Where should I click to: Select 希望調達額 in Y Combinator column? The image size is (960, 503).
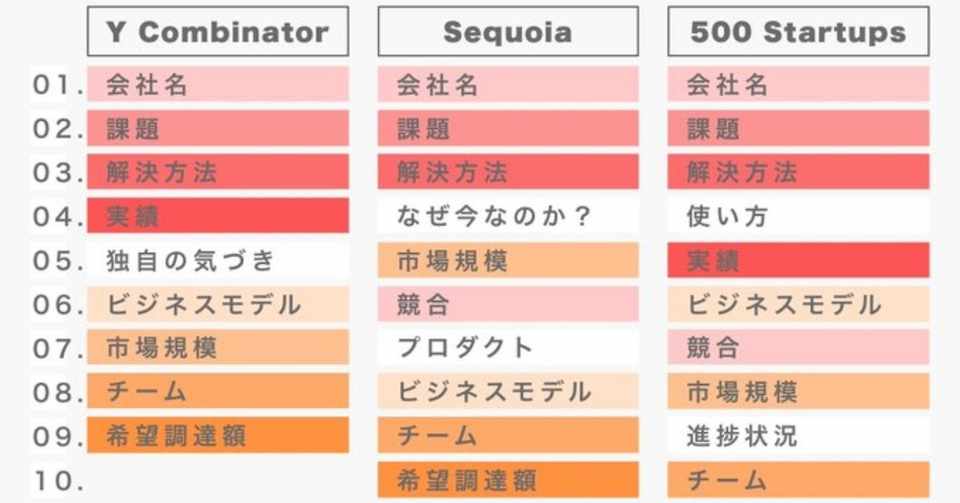click(x=217, y=436)
